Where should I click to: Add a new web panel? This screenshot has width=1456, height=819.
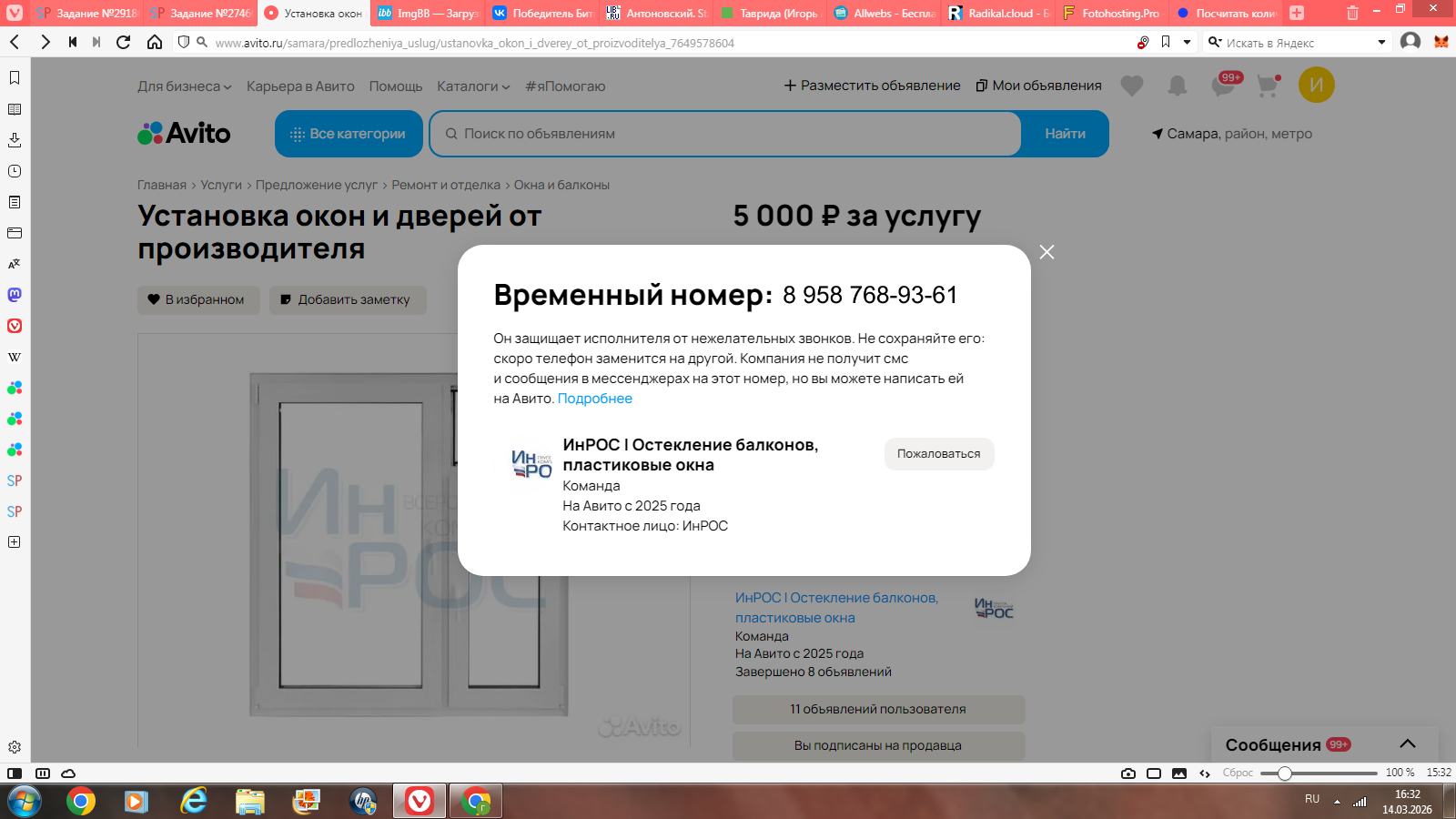pyautogui.click(x=15, y=542)
